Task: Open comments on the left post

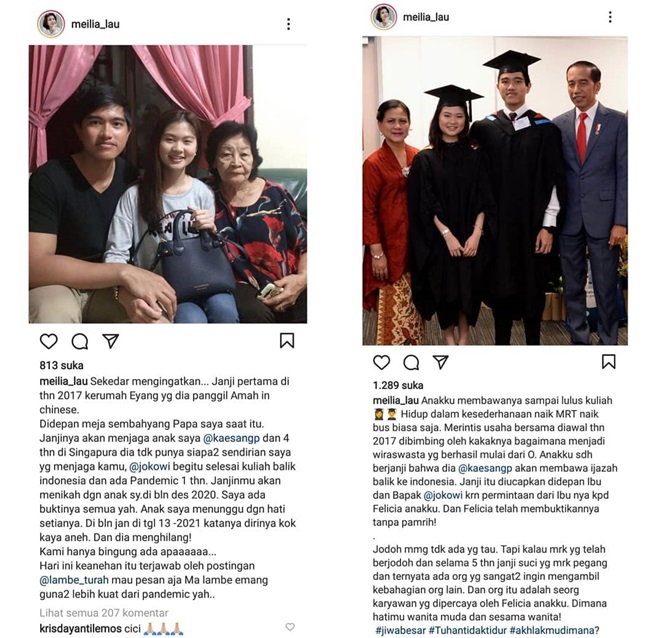Action: pyautogui.click(x=79, y=341)
